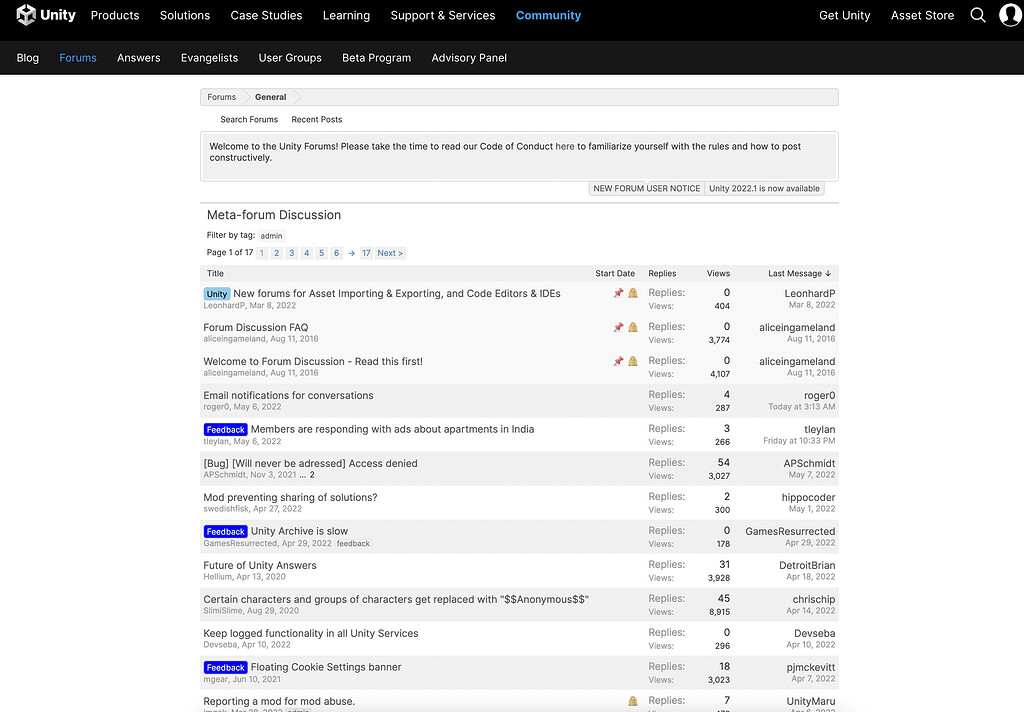Click Feedback badge on Floating Cookie Settings banner

[225, 668]
